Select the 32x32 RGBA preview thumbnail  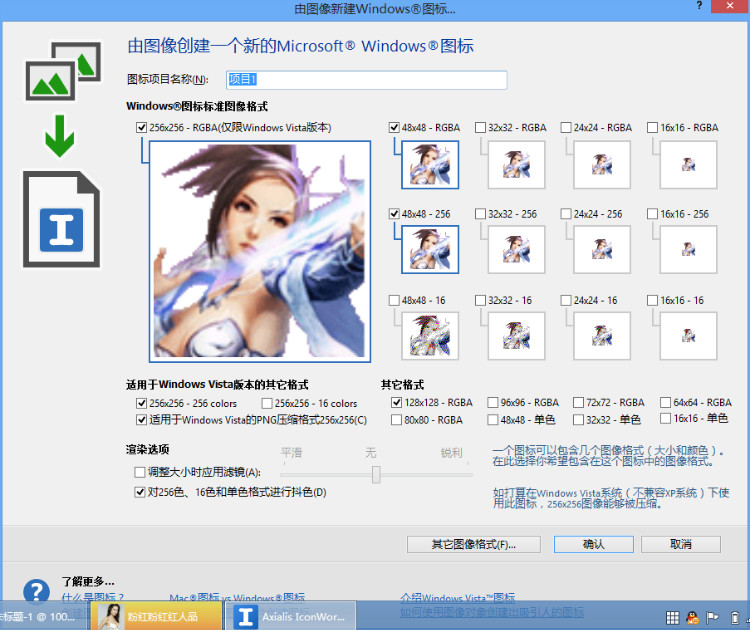[x=516, y=165]
